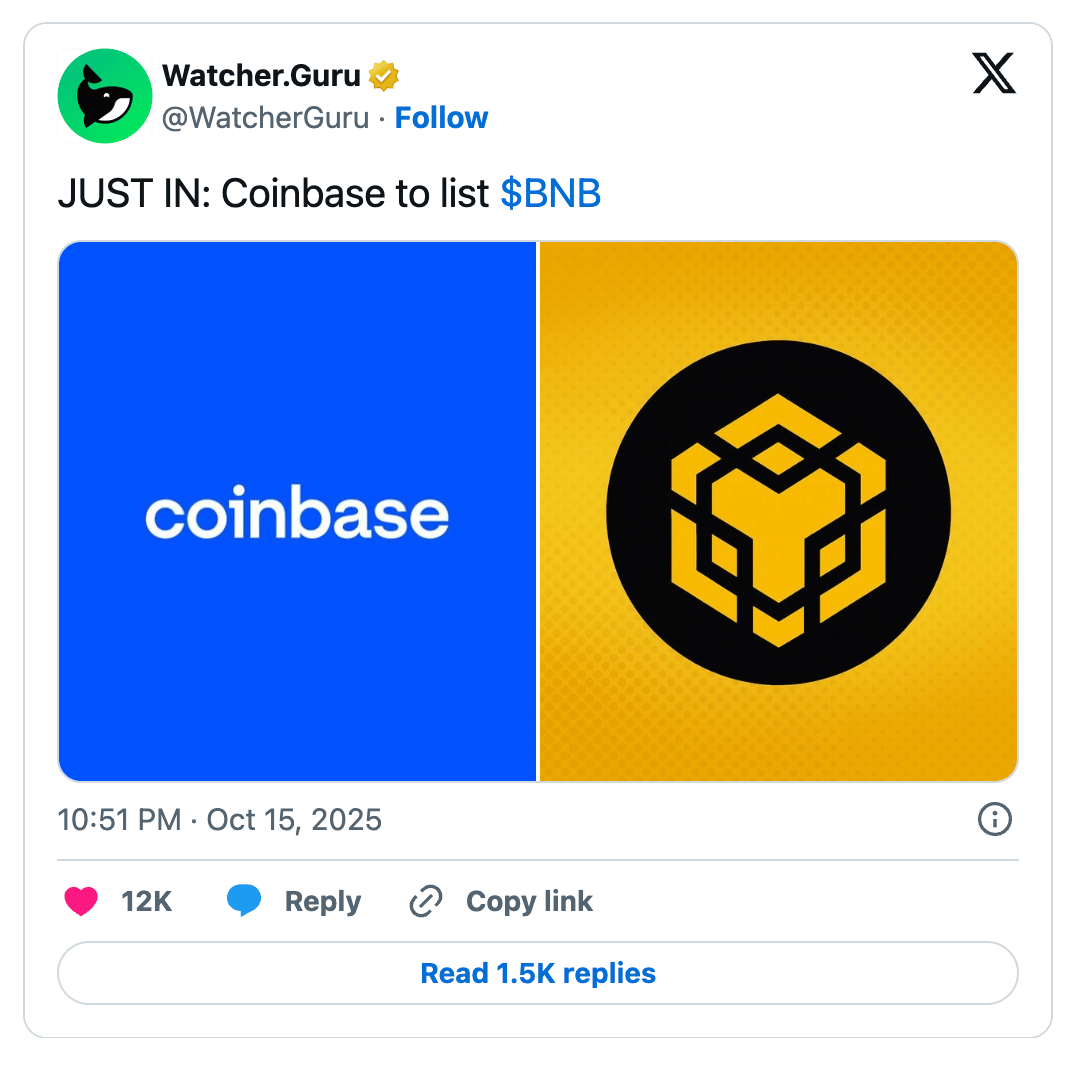Click the Watcher.Guru display name
The height and width of the screenshot is (1066, 1076).
click(x=261, y=76)
